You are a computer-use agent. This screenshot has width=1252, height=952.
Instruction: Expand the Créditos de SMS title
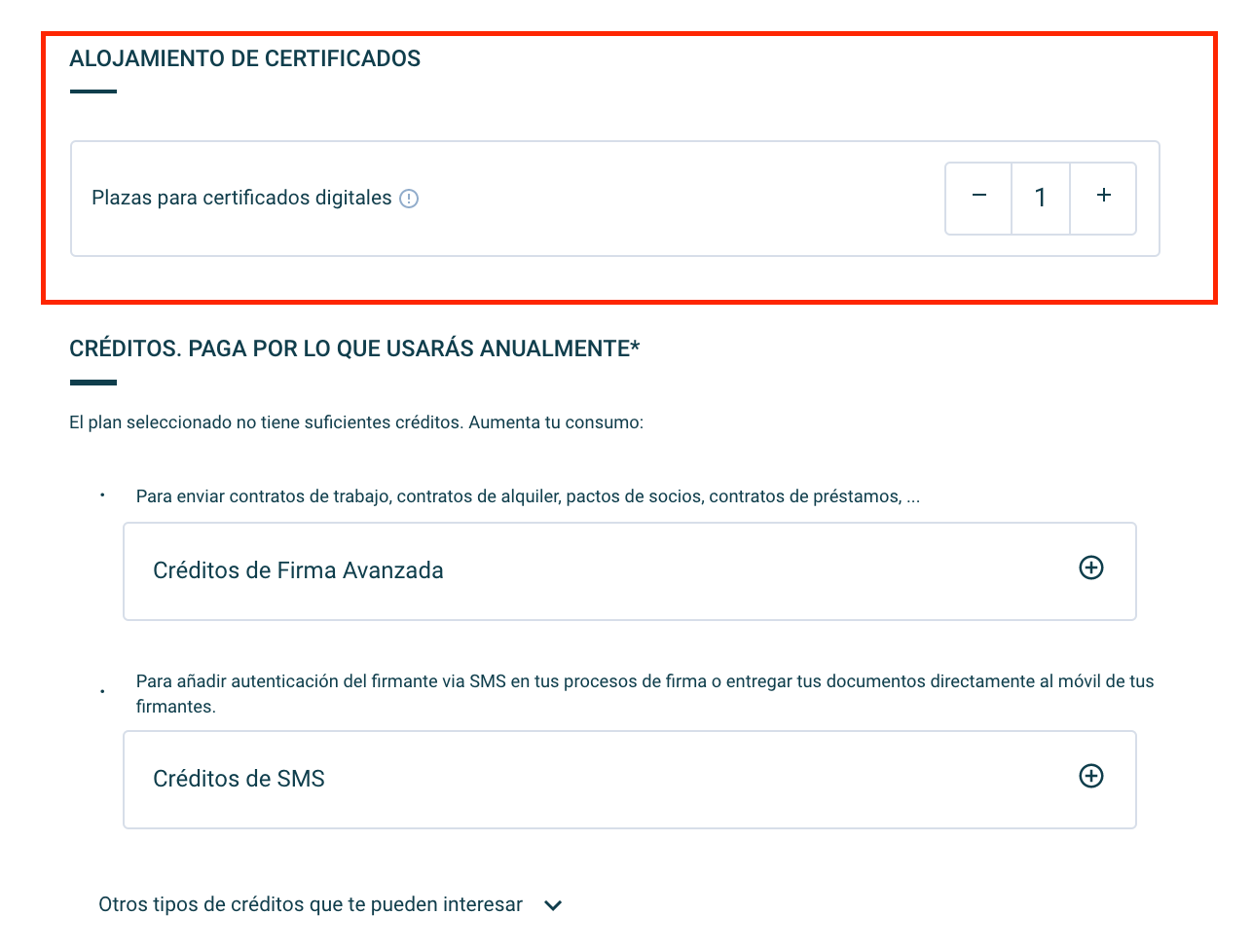[x=239, y=780]
